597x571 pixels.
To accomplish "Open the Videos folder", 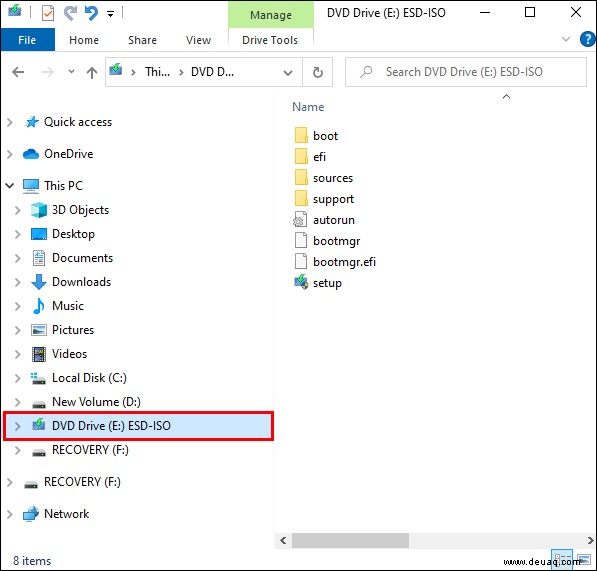I will pos(69,354).
